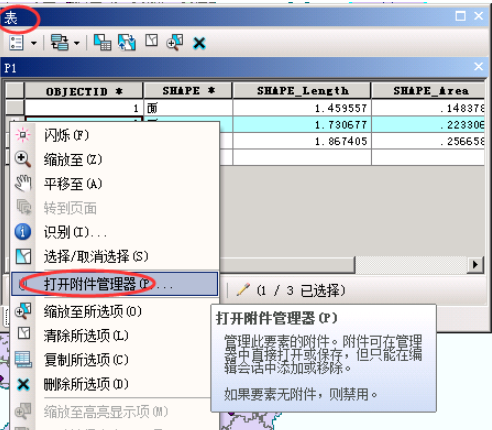Maximize the 表 window
This screenshot has height=430, width=492.
tap(460, 16)
